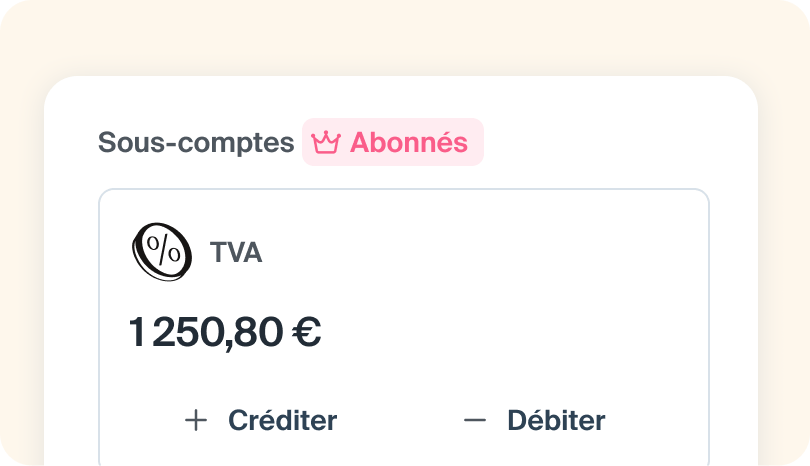Click the 1 250,80 € balance amount
The width and height of the screenshot is (810, 466).
[224, 333]
